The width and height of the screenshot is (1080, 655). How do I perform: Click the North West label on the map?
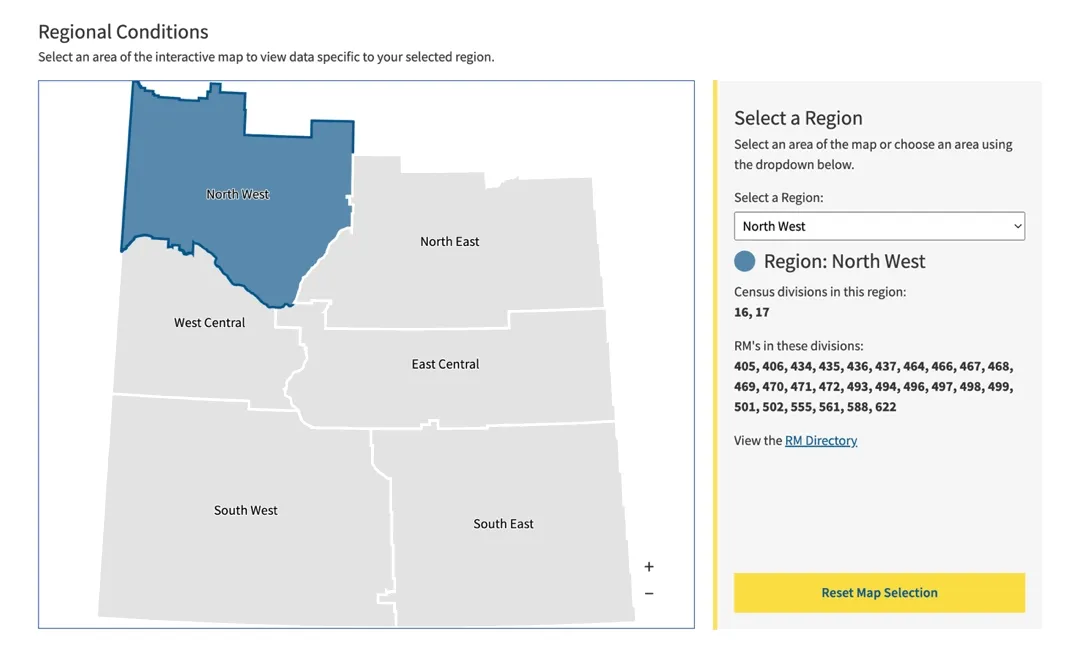[x=237, y=194]
